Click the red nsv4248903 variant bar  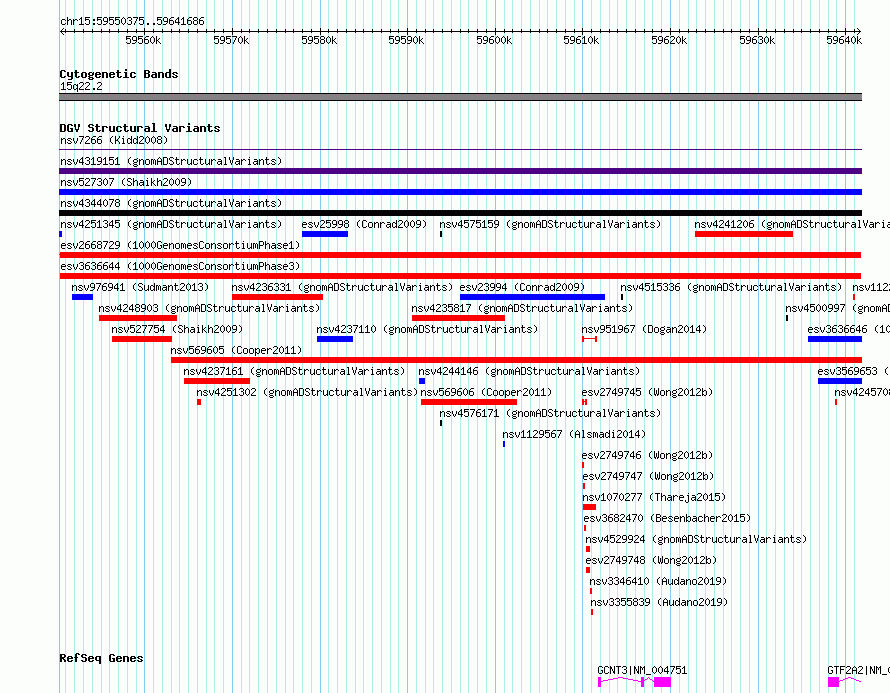click(x=138, y=318)
